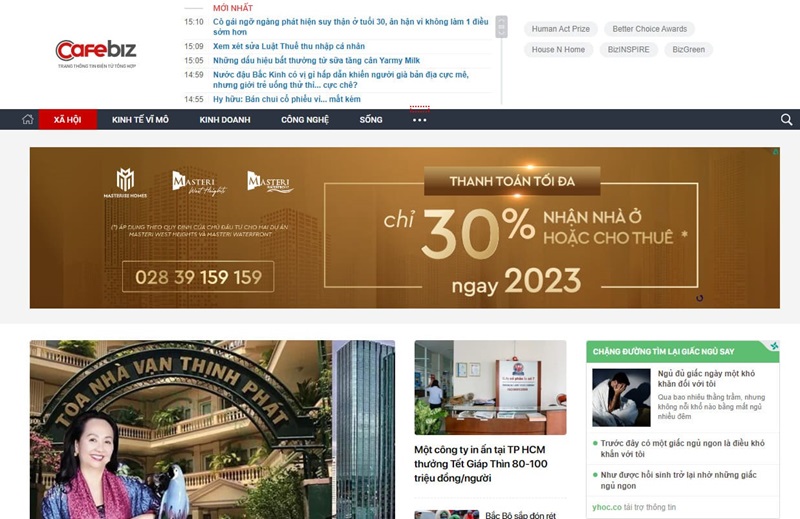Viewport: 800px width, 519px height.
Task: Open the Tòa nhà Vạn Thịnh Phát article image
Action: pyautogui.click(x=212, y=430)
